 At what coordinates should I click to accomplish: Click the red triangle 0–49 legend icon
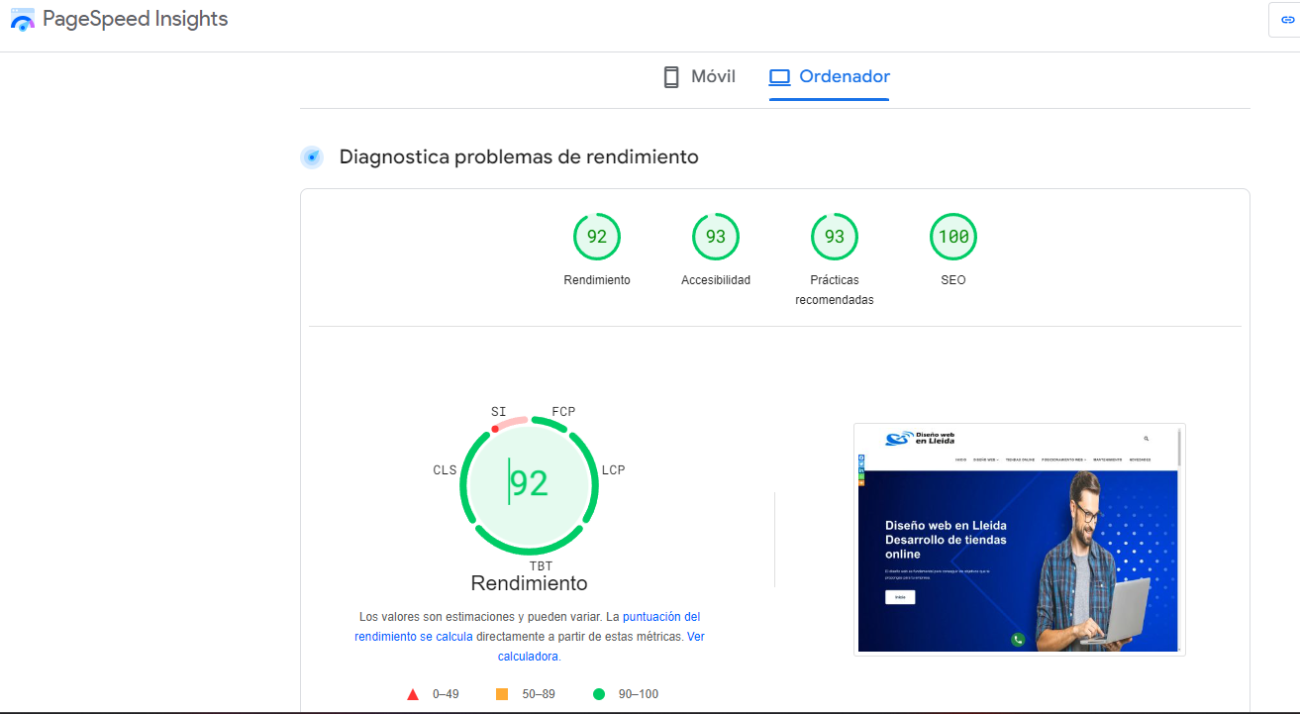(413, 694)
